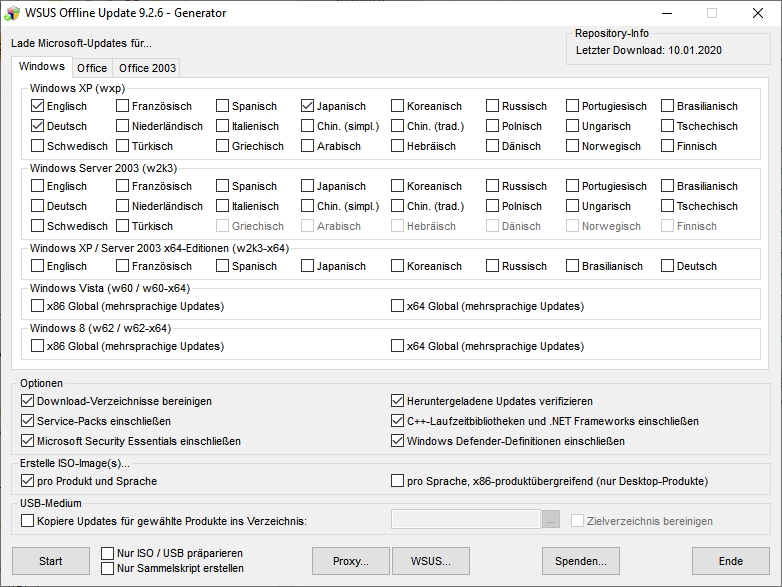This screenshot has width=782, height=587.
Task: Minimize the WSUS Offline Update window
Action: point(667,13)
